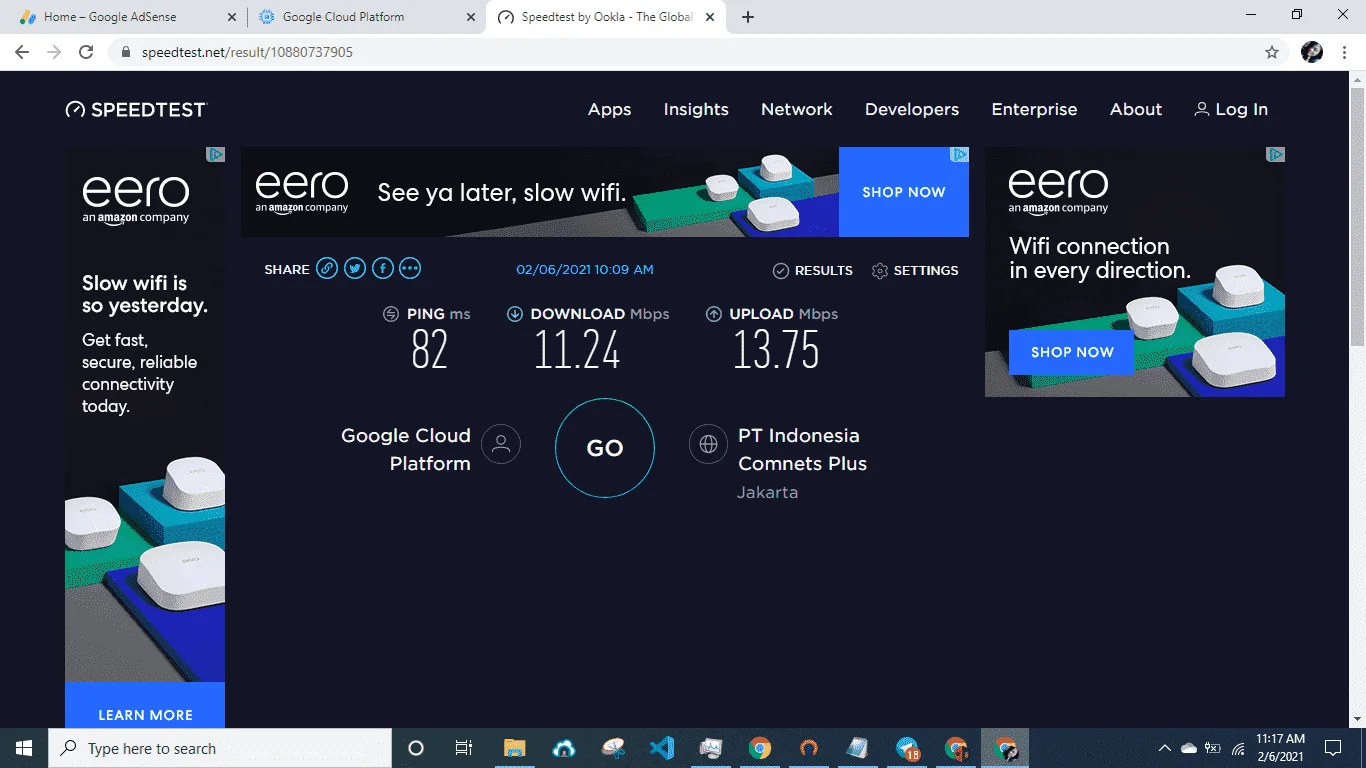
Task: Reload the Speedtest page
Action: pos(86,52)
